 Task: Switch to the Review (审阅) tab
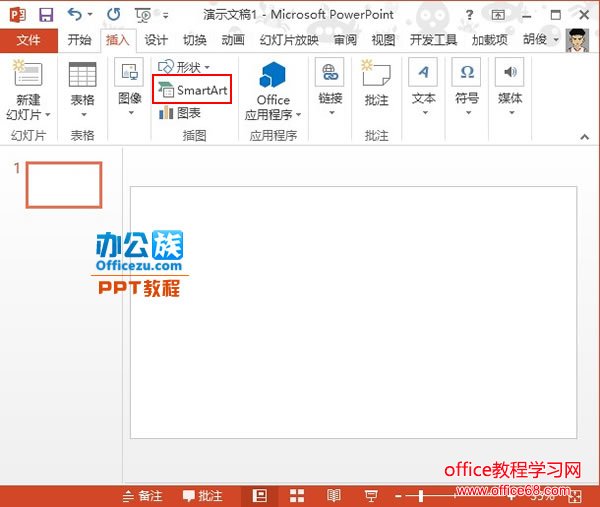[345, 40]
